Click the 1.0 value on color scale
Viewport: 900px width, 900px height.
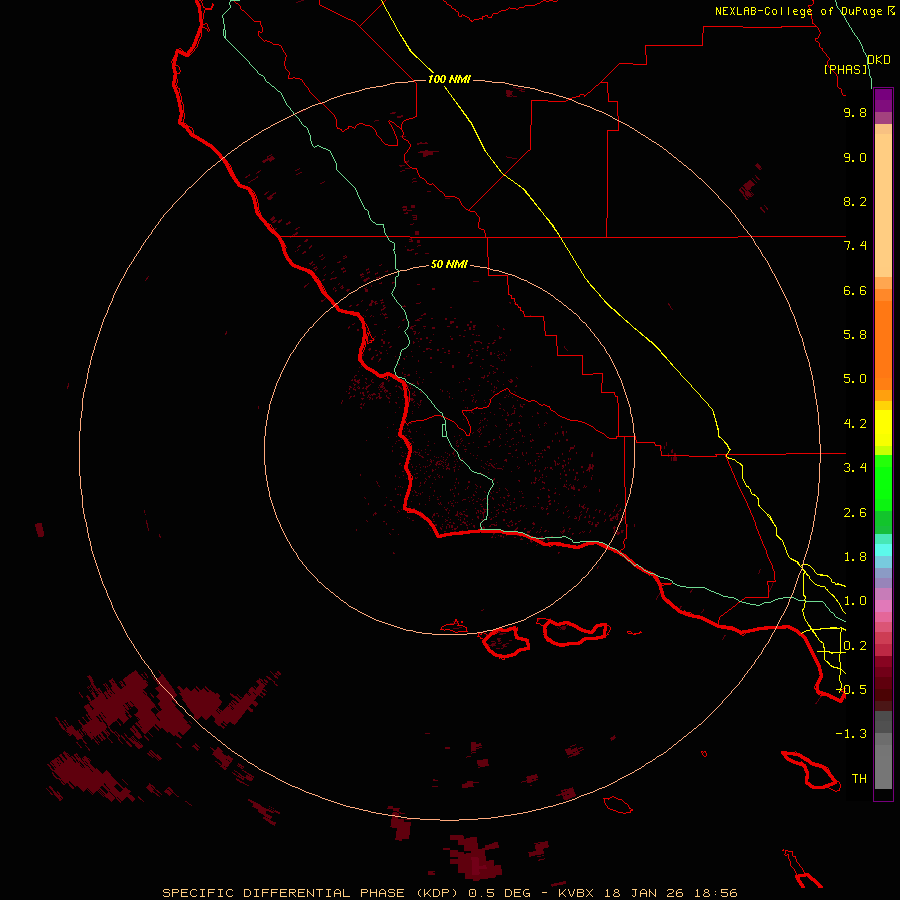click(x=855, y=601)
